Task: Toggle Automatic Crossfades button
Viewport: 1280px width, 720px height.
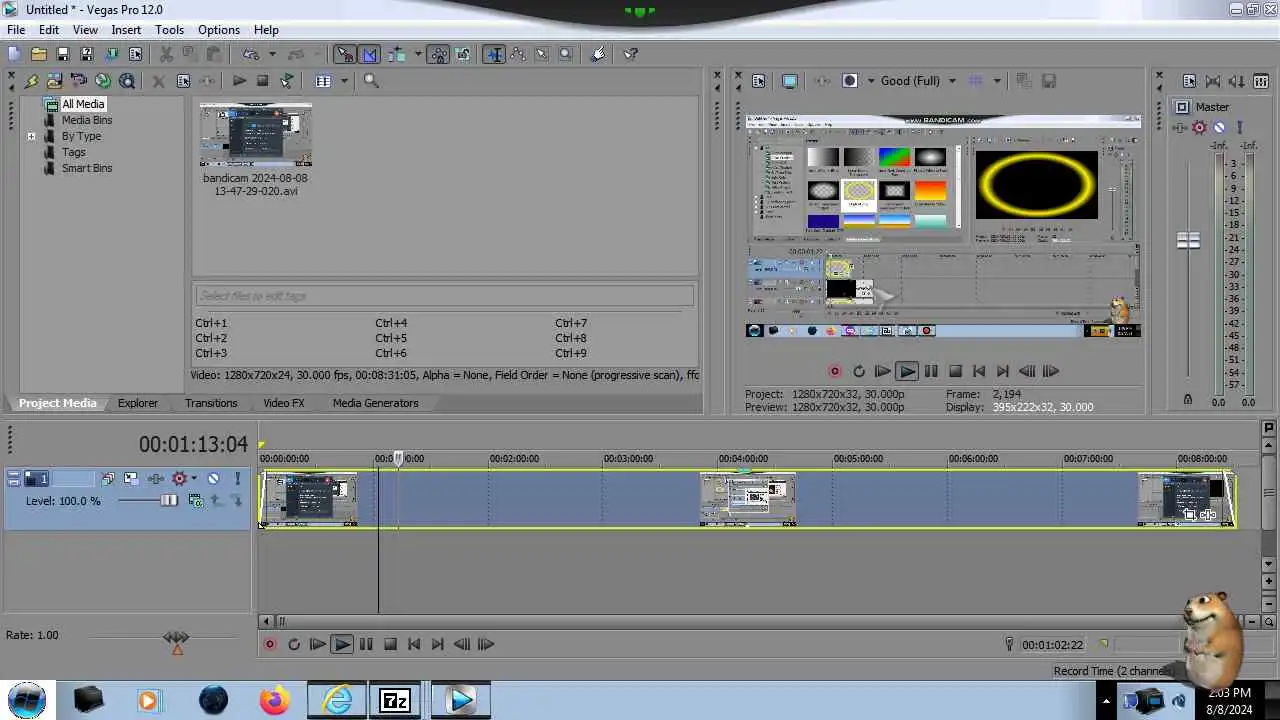Action: point(370,54)
